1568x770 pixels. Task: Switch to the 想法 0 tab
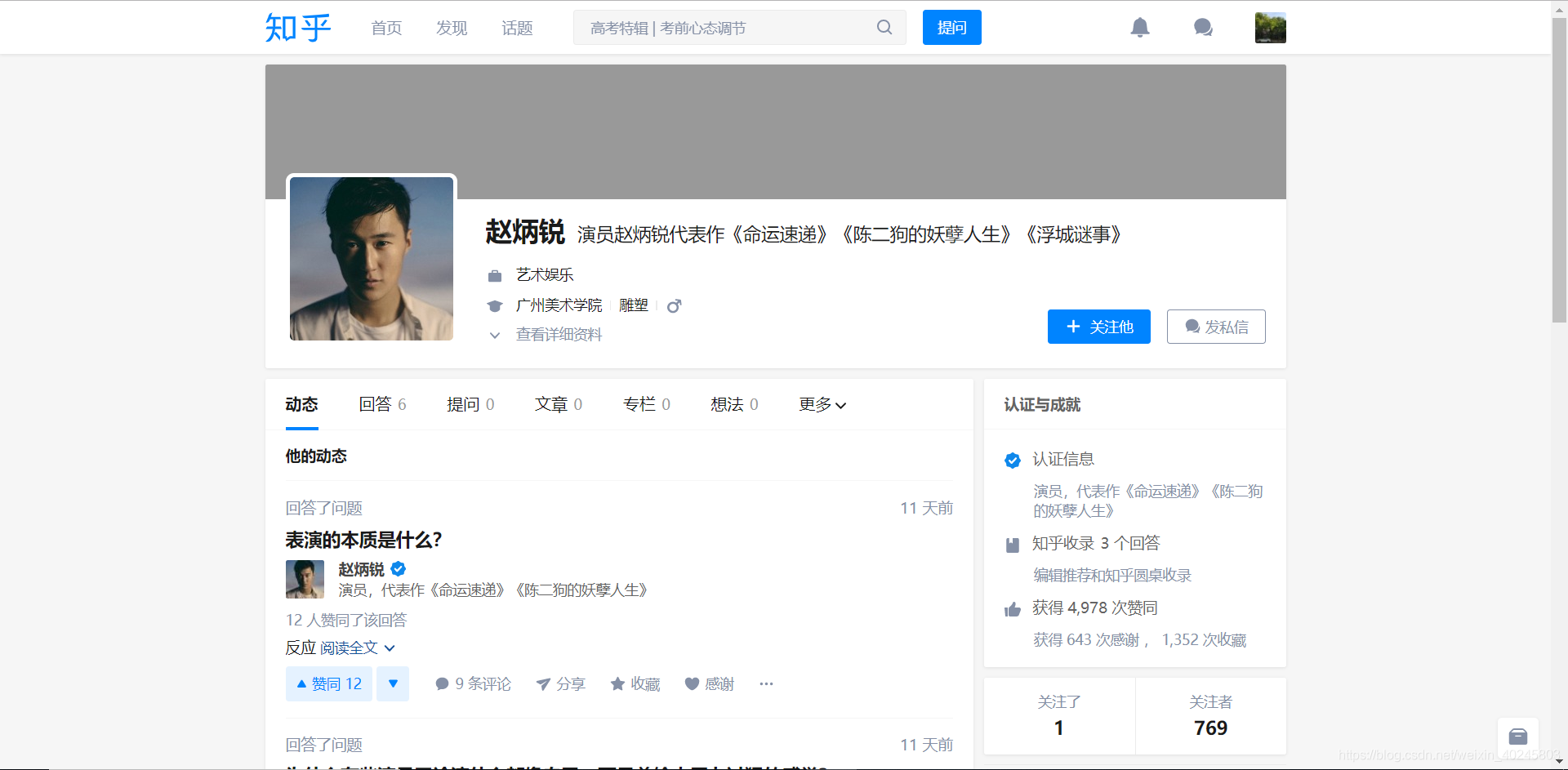734,405
